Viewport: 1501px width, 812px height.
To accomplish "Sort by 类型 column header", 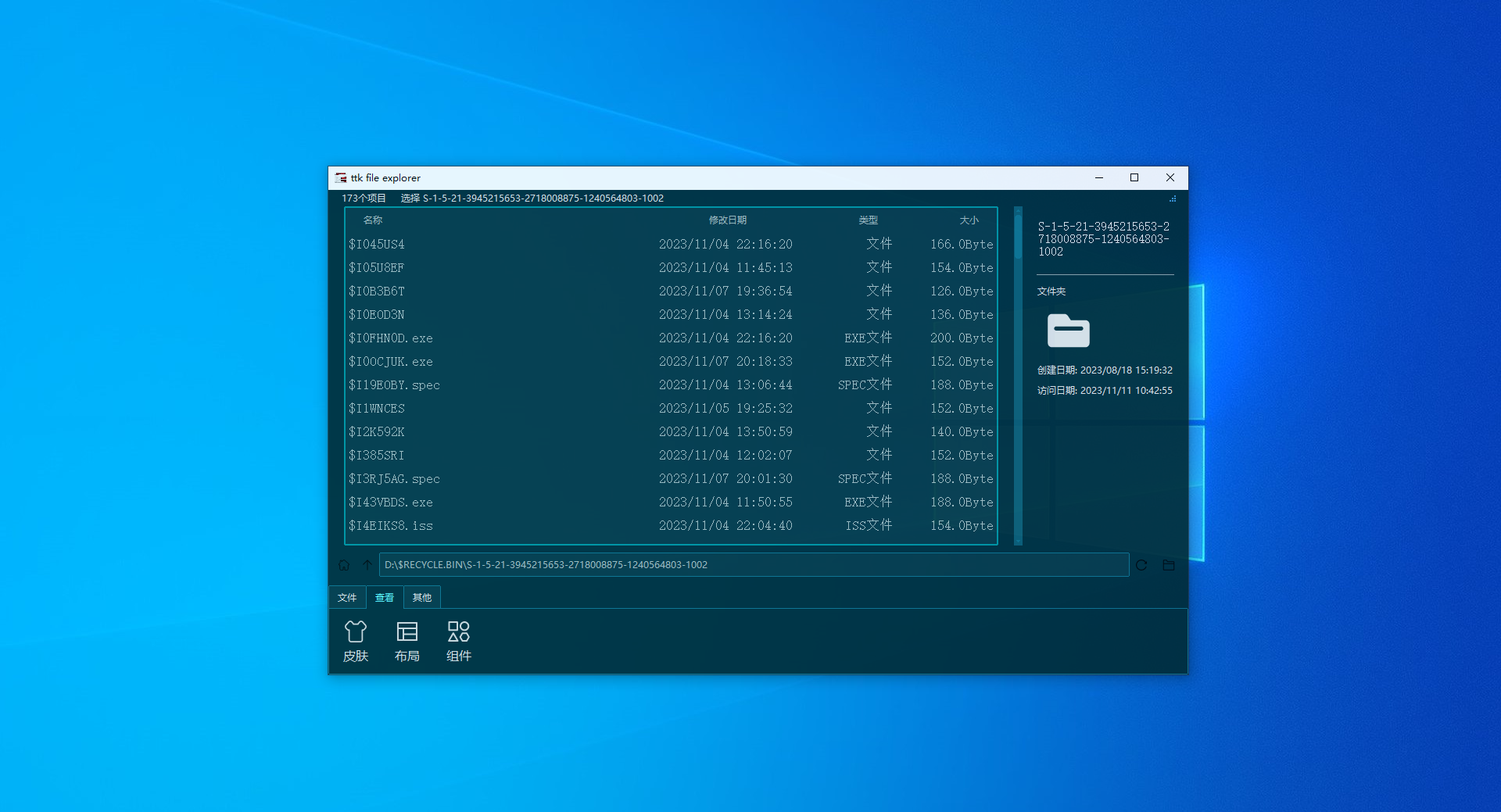I will pos(869,220).
